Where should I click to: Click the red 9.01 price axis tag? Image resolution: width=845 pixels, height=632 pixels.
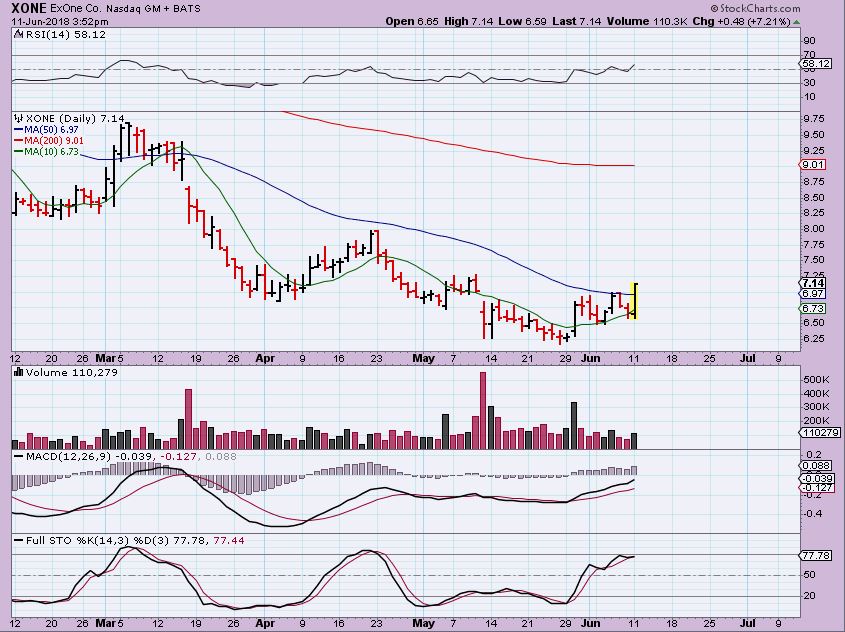click(x=812, y=165)
